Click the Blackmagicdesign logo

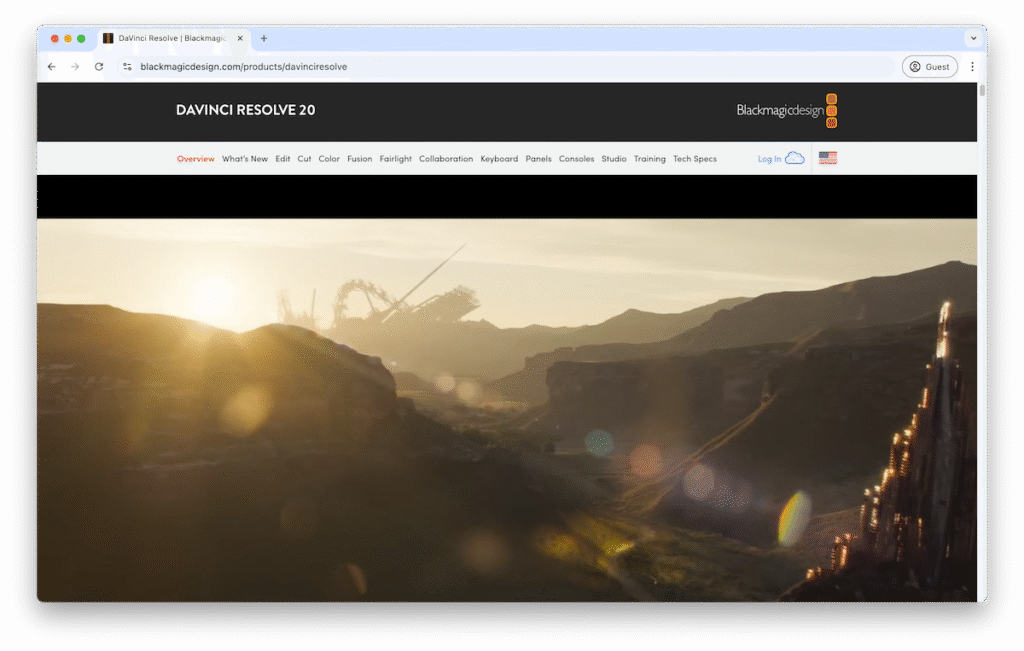pos(787,110)
